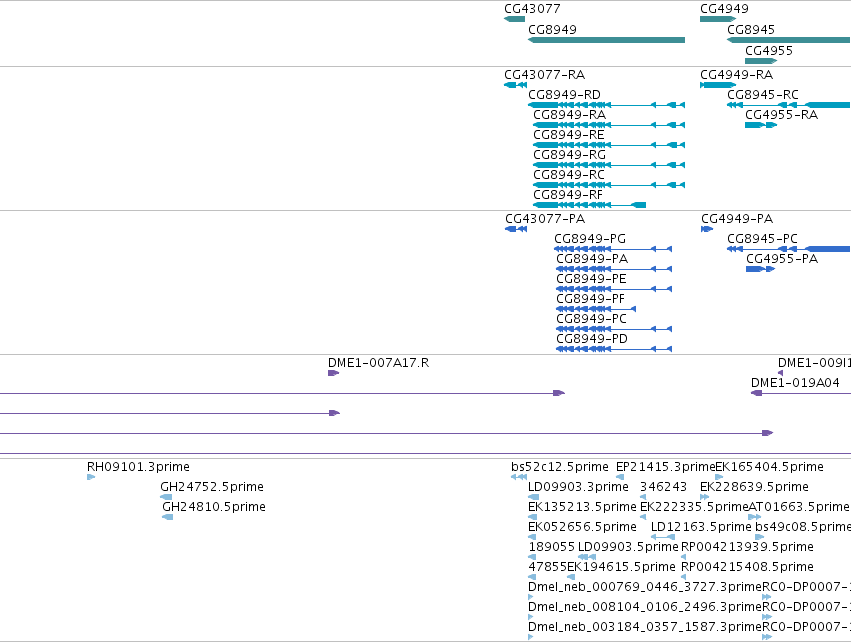Select the bs52c12.5prime EST label
Image resolution: width=851 pixels, height=642 pixels.
pos(560,467)
